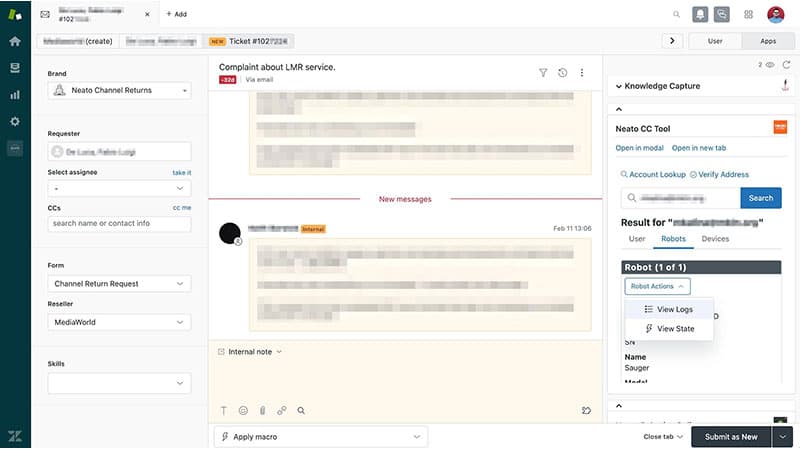Click Submit as New button
The image size is (800, 450).
coord(731,437)
